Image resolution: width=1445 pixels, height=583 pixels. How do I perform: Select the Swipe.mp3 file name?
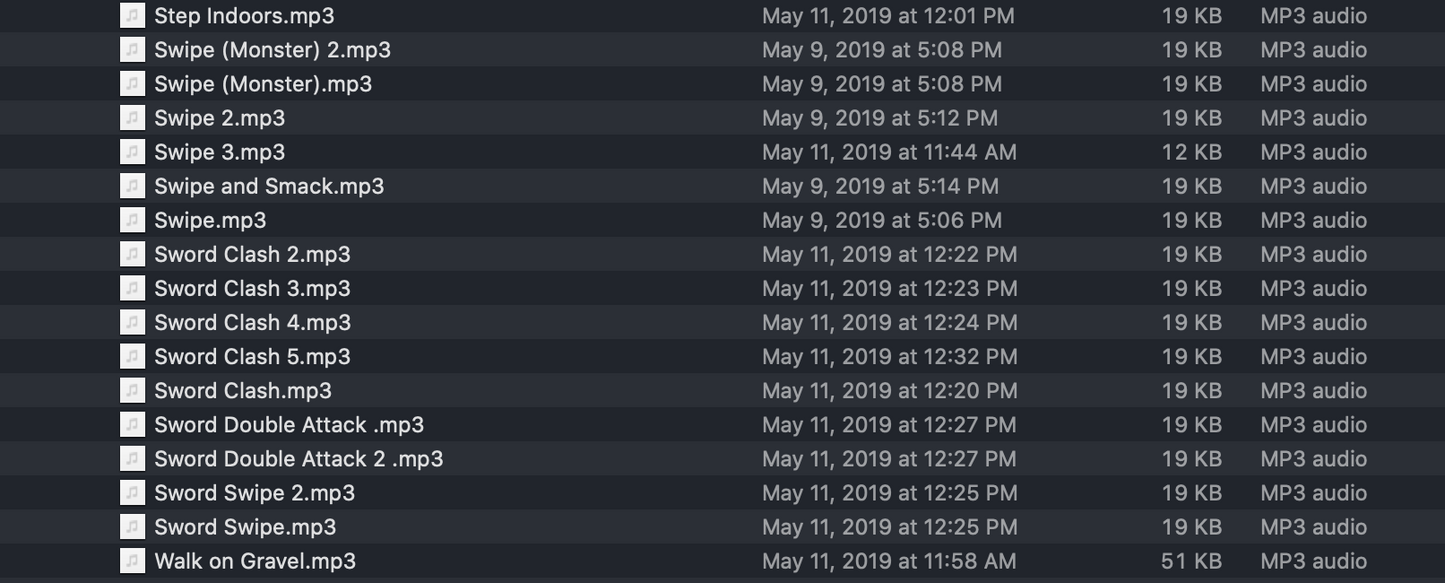click(210, 220)
